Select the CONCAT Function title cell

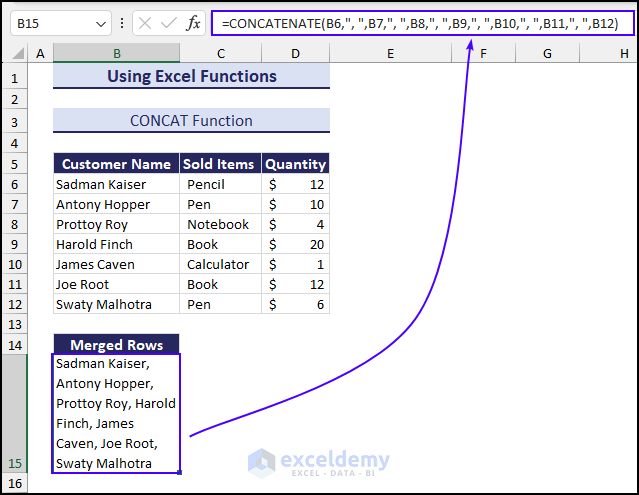pyautogui.click(x=191, y=121)
